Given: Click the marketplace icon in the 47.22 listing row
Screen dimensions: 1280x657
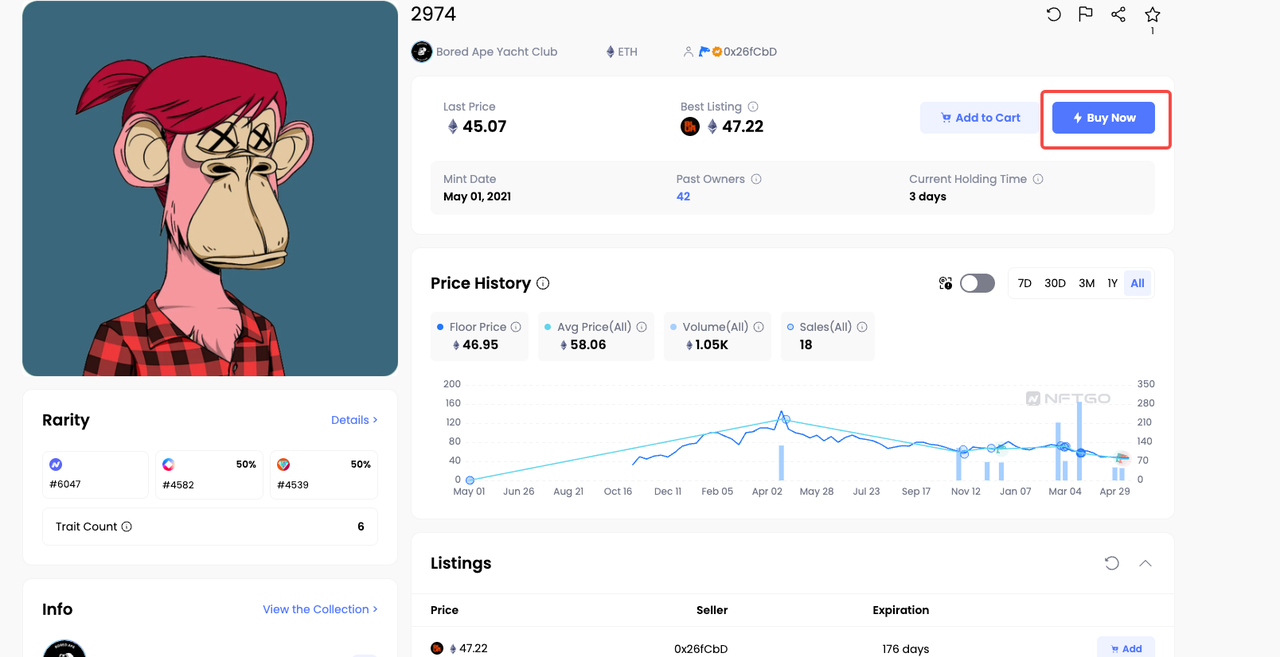Looking at the screenshot, I should 437,649.
